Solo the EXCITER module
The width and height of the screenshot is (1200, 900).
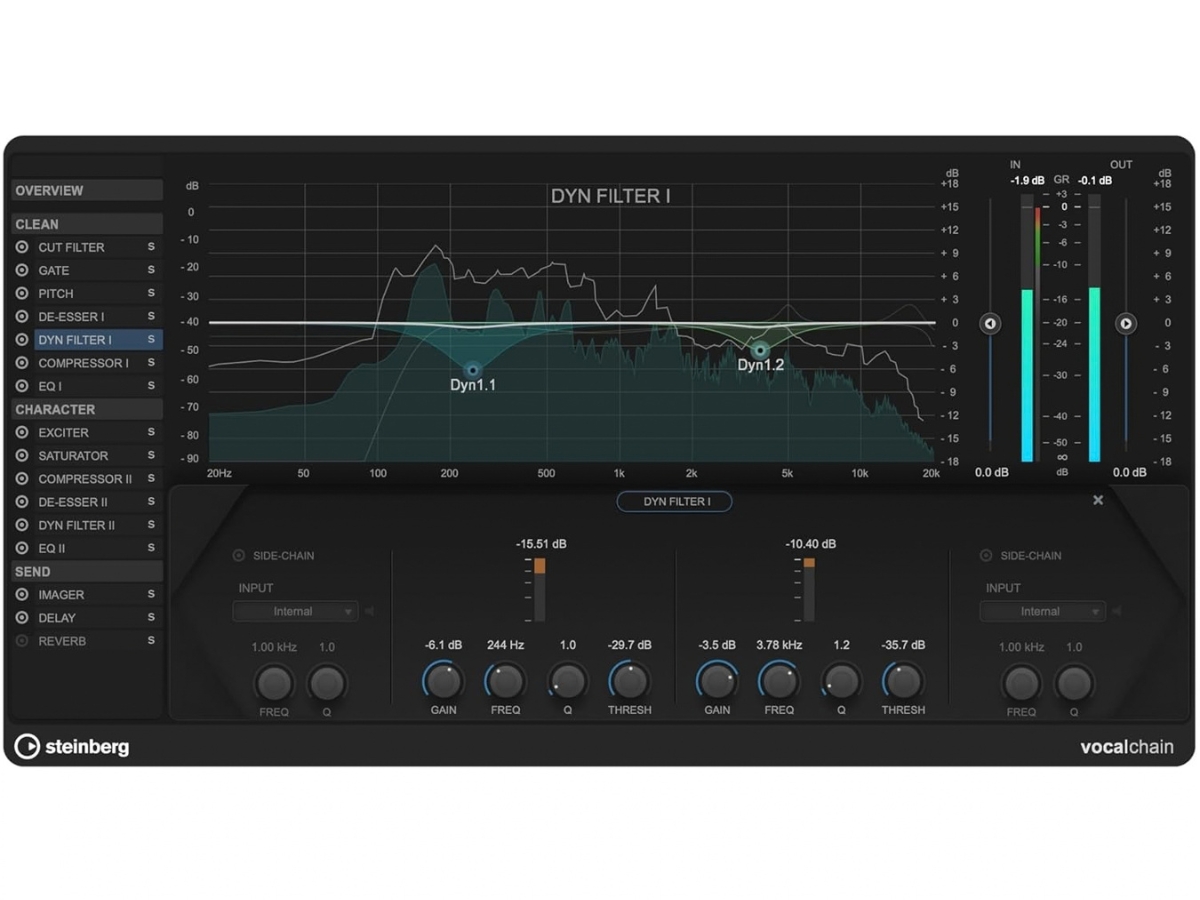pyautogui.click(x=151, y=432)
